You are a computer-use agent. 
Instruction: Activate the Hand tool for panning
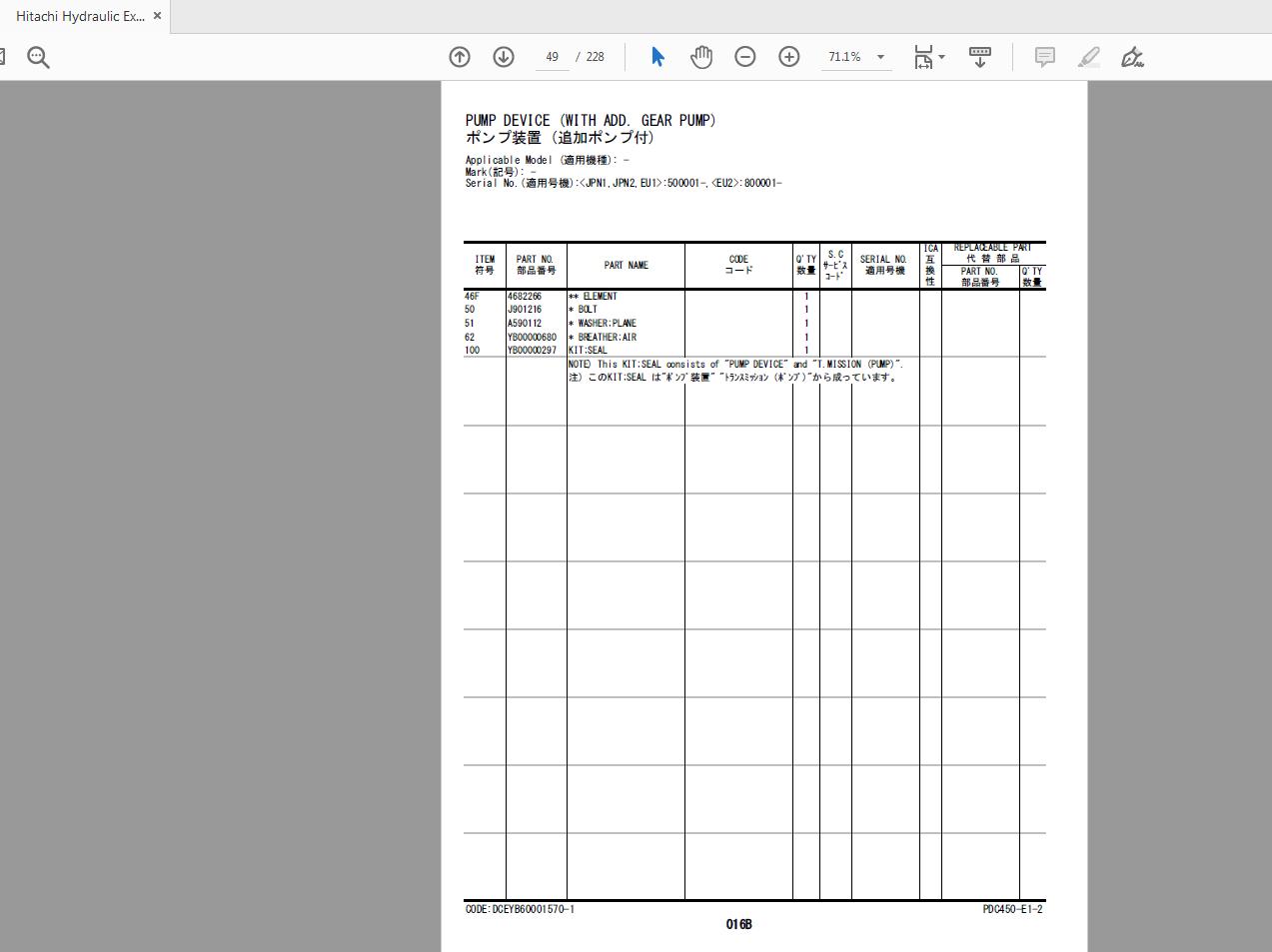click(701, 57)
